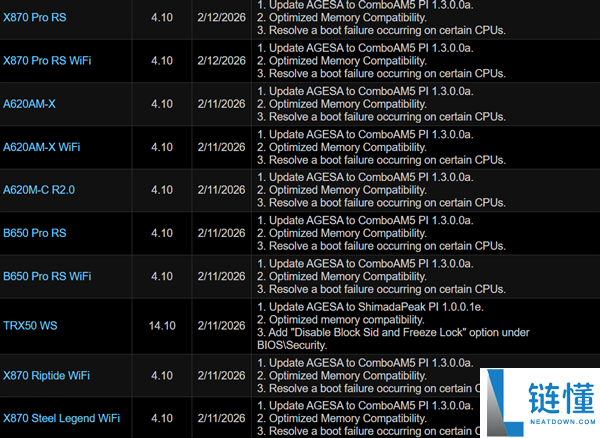Select version 4.10 in B650 Pro RS row
This screenshot has height=438, width=600.
coord(162,233)
